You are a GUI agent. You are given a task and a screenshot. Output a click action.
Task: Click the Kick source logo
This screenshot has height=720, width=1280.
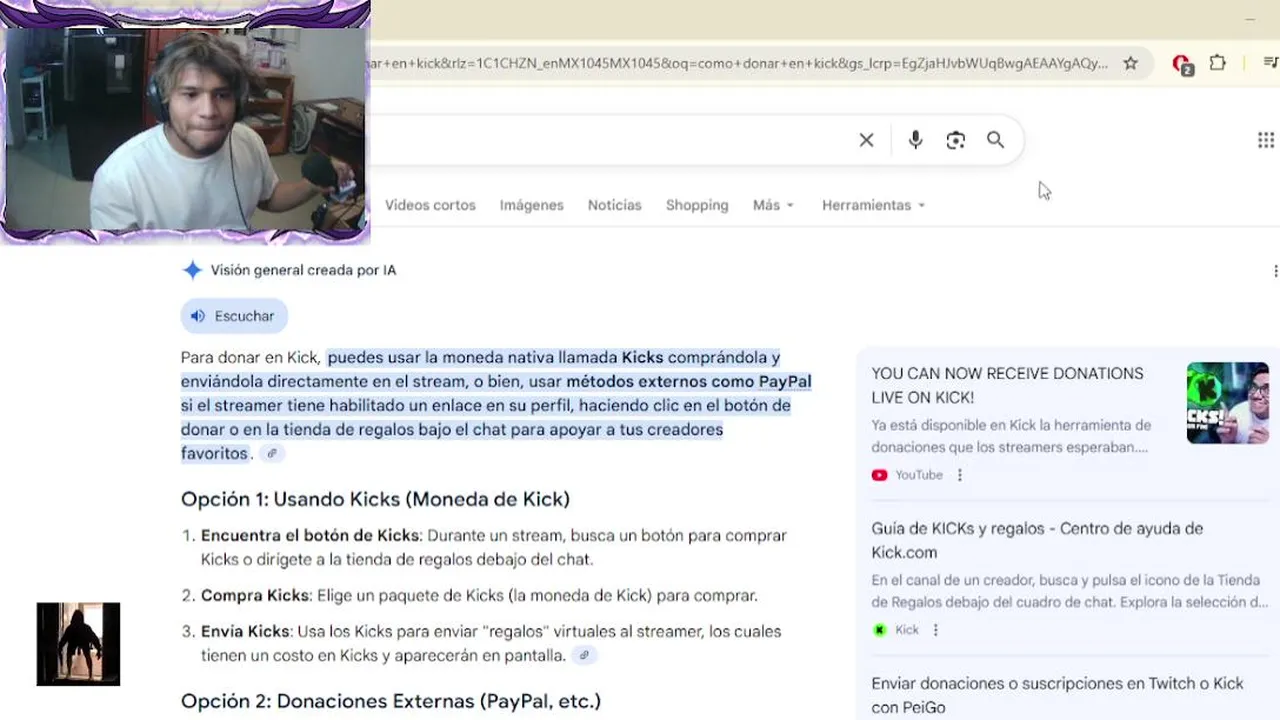[879, 630]
